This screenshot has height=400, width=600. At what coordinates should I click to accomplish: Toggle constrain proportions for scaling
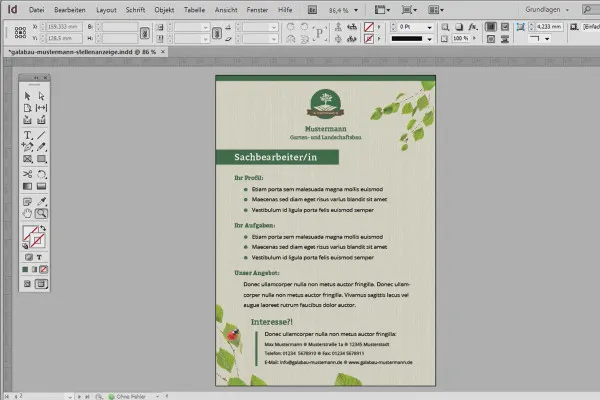(x=217, y=33)
